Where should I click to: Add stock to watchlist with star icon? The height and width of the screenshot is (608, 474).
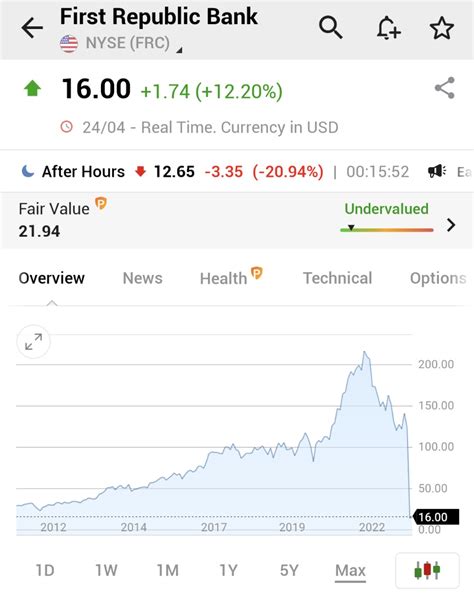[x=442, y=28]
